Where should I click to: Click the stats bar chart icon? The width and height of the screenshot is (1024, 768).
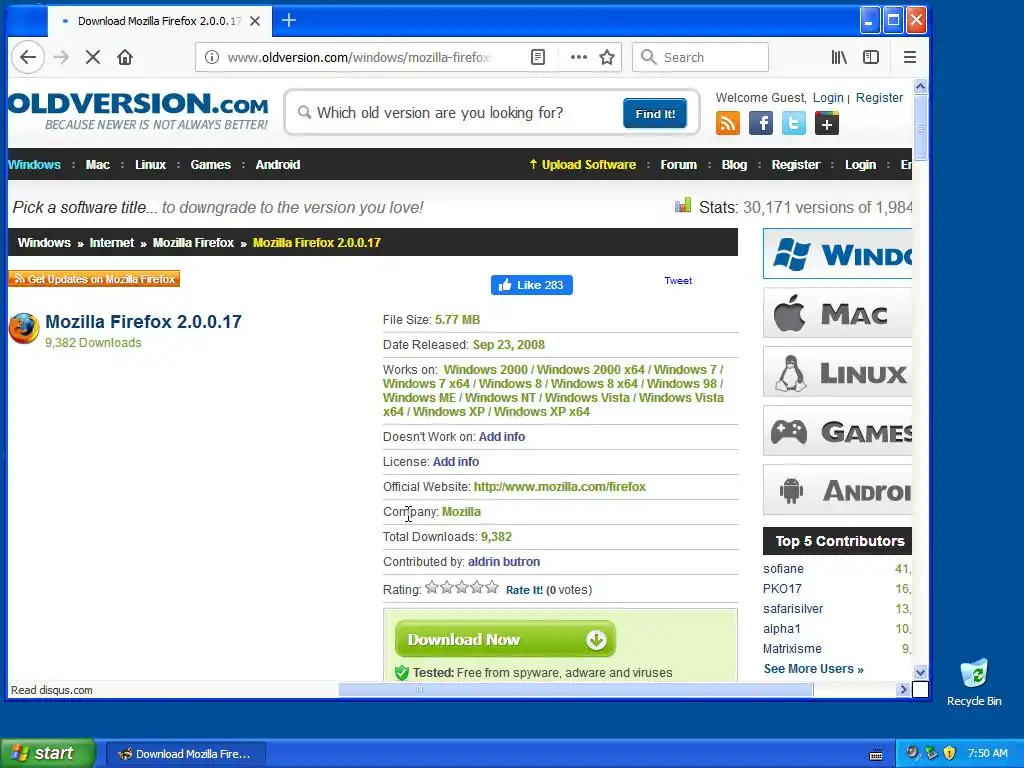point(682,206)
